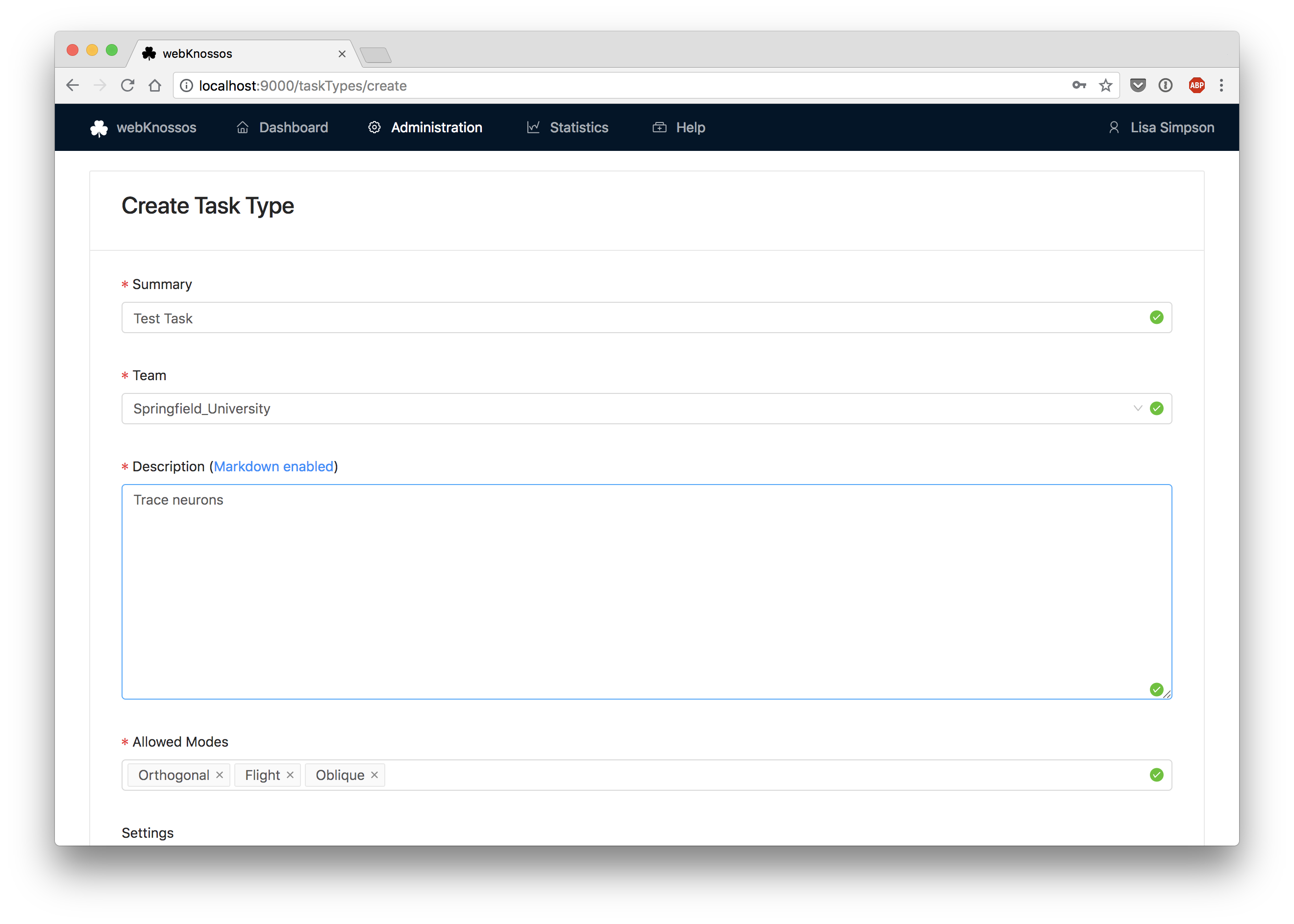
Task: Remove the Oblique mode tag
Action: [x=374, y=775]
